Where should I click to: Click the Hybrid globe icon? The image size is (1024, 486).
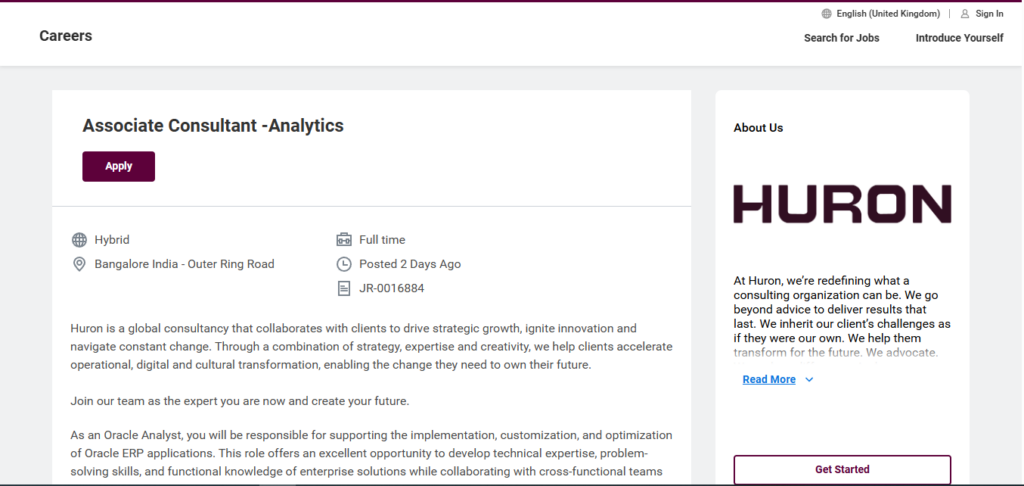pyautogui.click(x=79, y=240)
